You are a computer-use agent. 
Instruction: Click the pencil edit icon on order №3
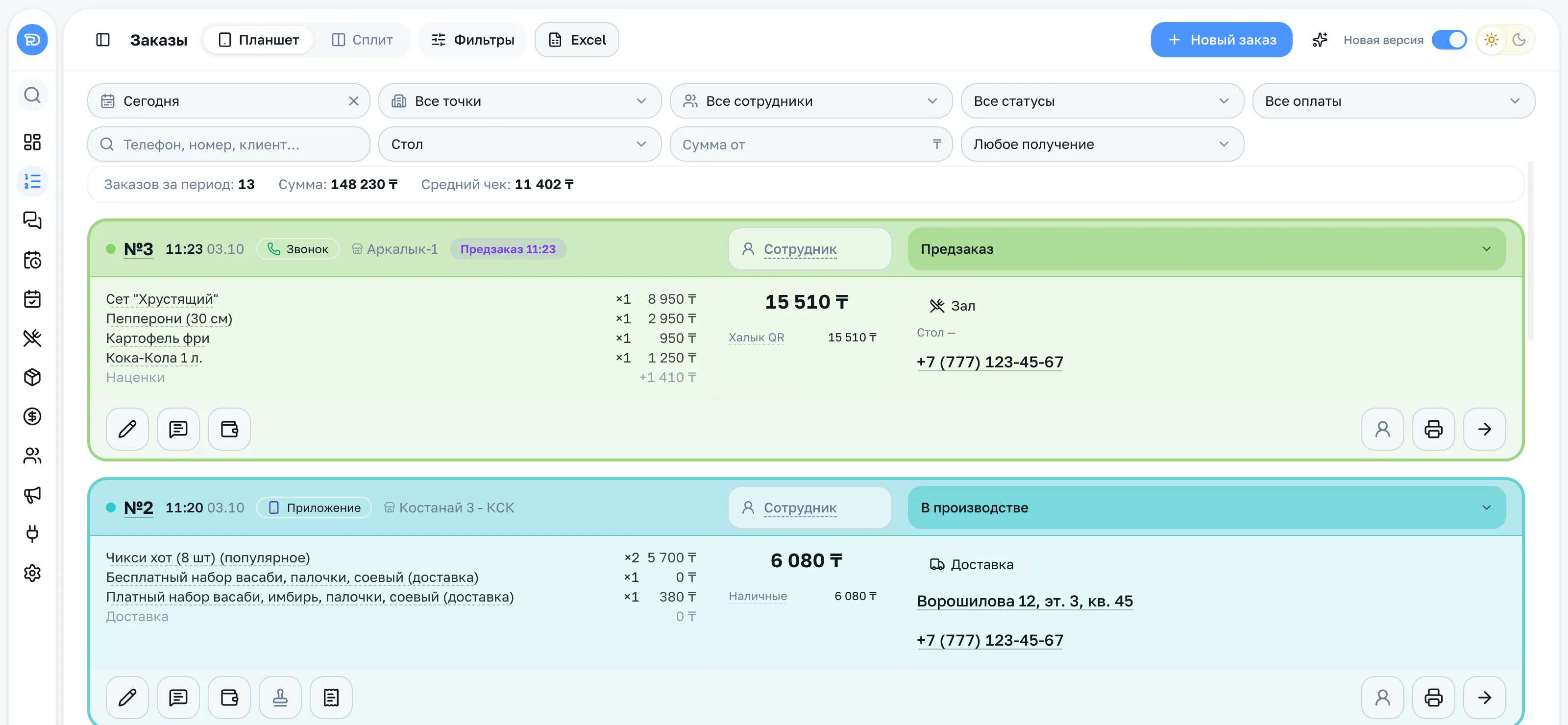pyautogui.click(x=127, y=429)
